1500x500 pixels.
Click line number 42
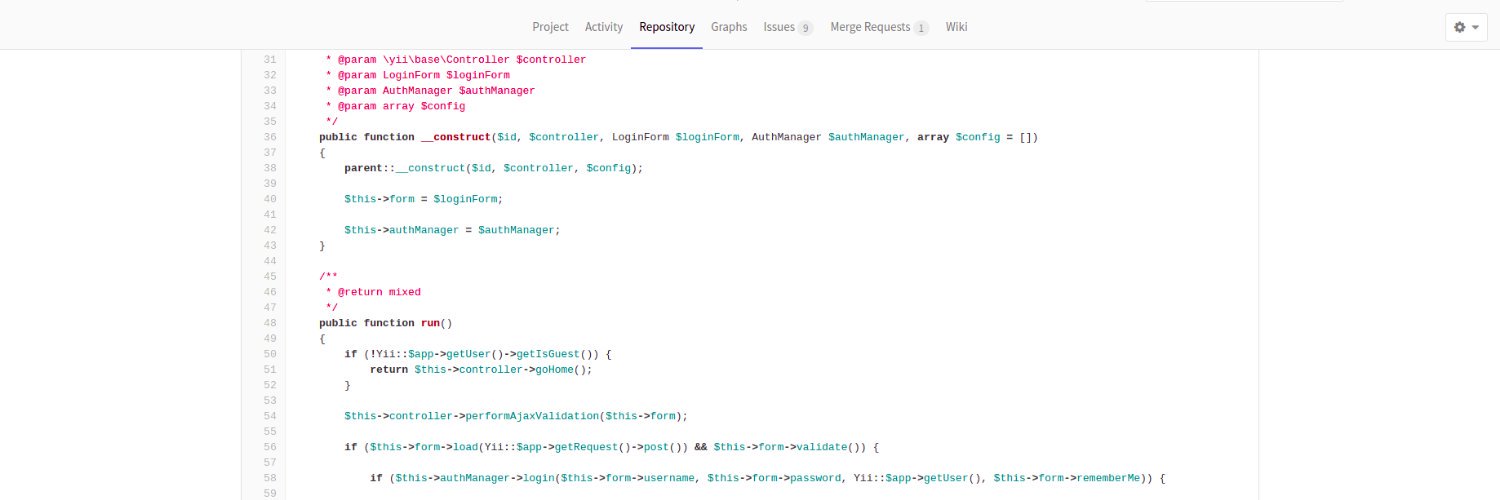click(270, 230)
